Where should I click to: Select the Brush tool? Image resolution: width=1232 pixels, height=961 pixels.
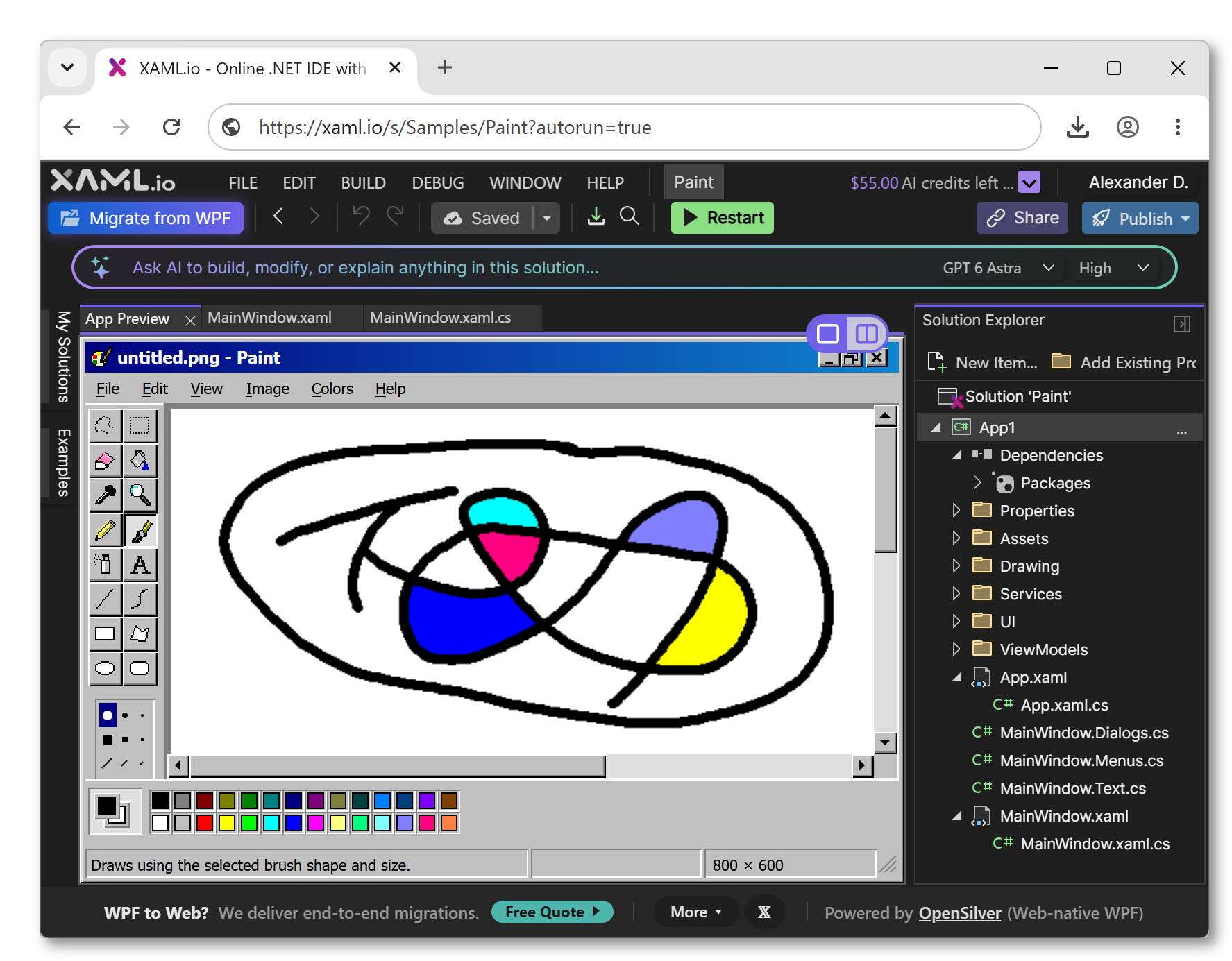coord(140,531)
